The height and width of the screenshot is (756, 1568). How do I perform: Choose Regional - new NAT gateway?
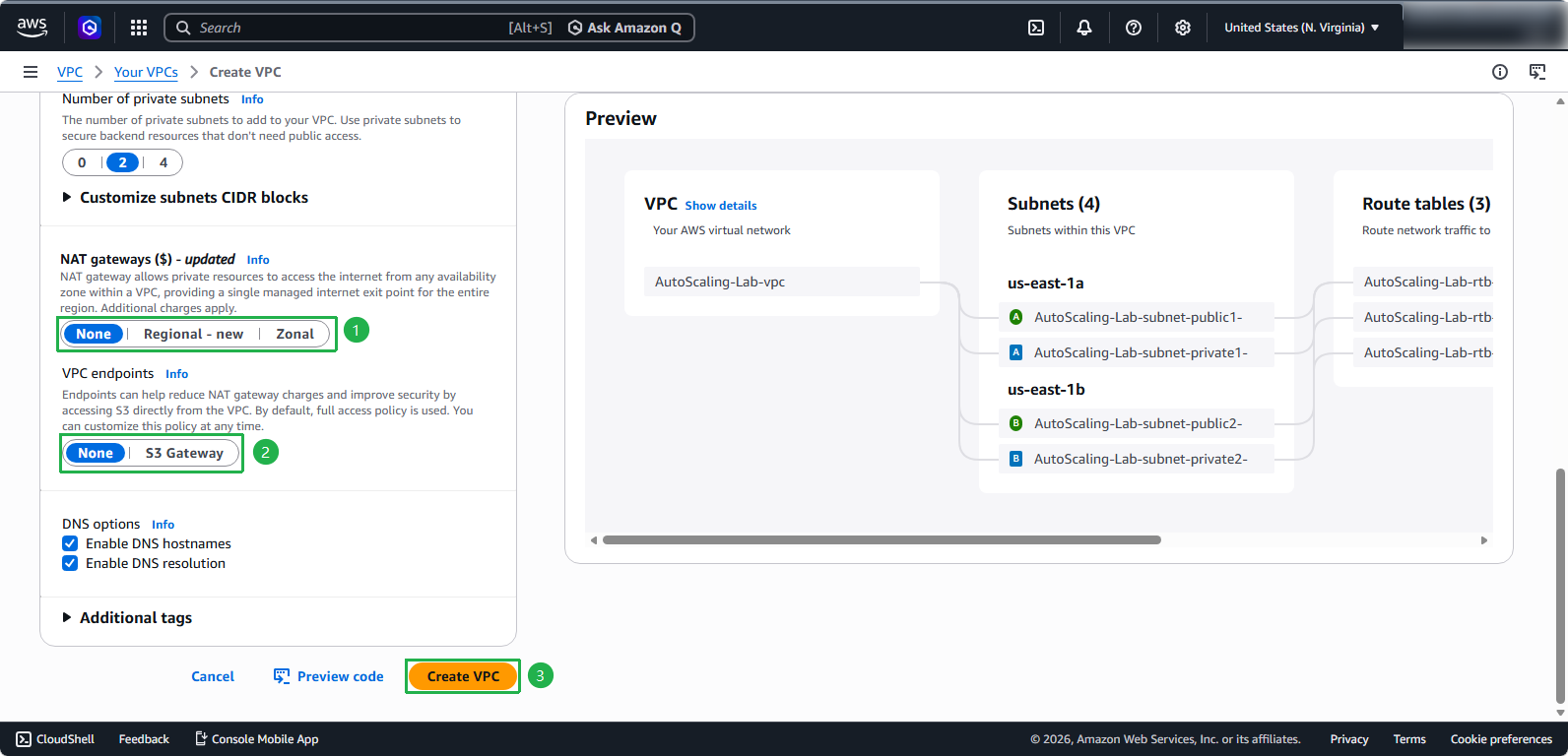coord(193,334)
